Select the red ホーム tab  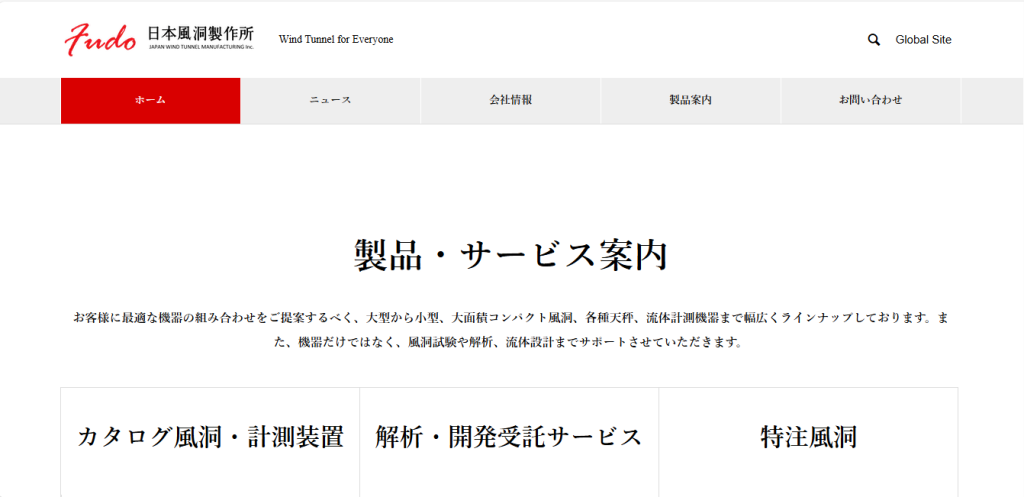[150, 100]
